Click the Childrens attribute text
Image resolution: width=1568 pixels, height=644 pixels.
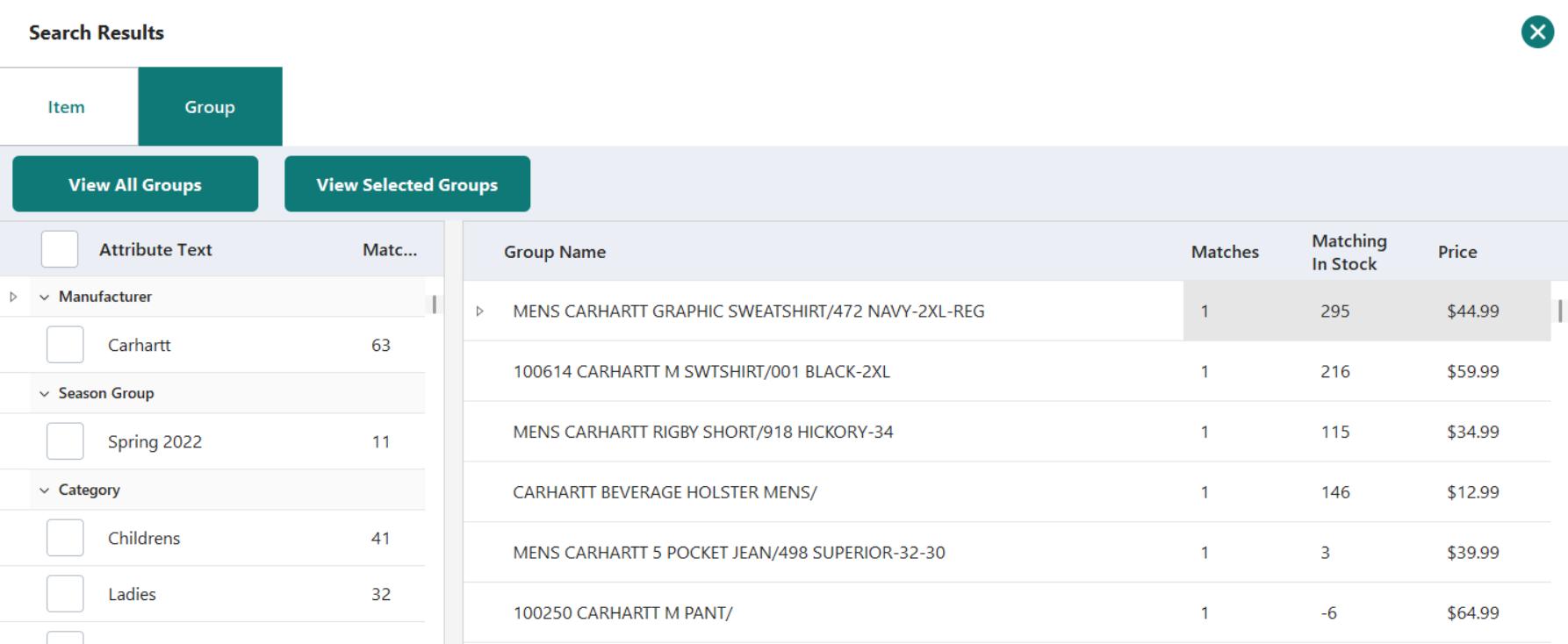[x=144, y=538]
